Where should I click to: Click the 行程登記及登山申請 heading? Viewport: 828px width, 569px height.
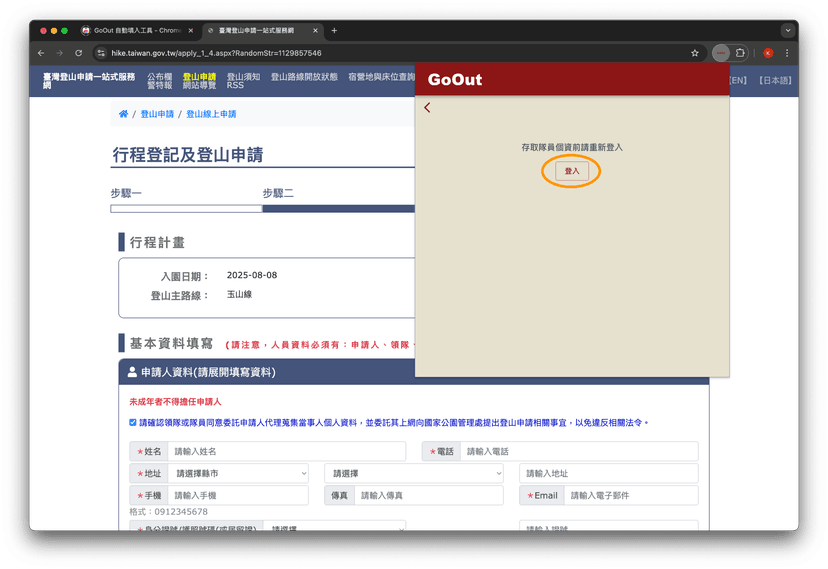tap(187, 155)
